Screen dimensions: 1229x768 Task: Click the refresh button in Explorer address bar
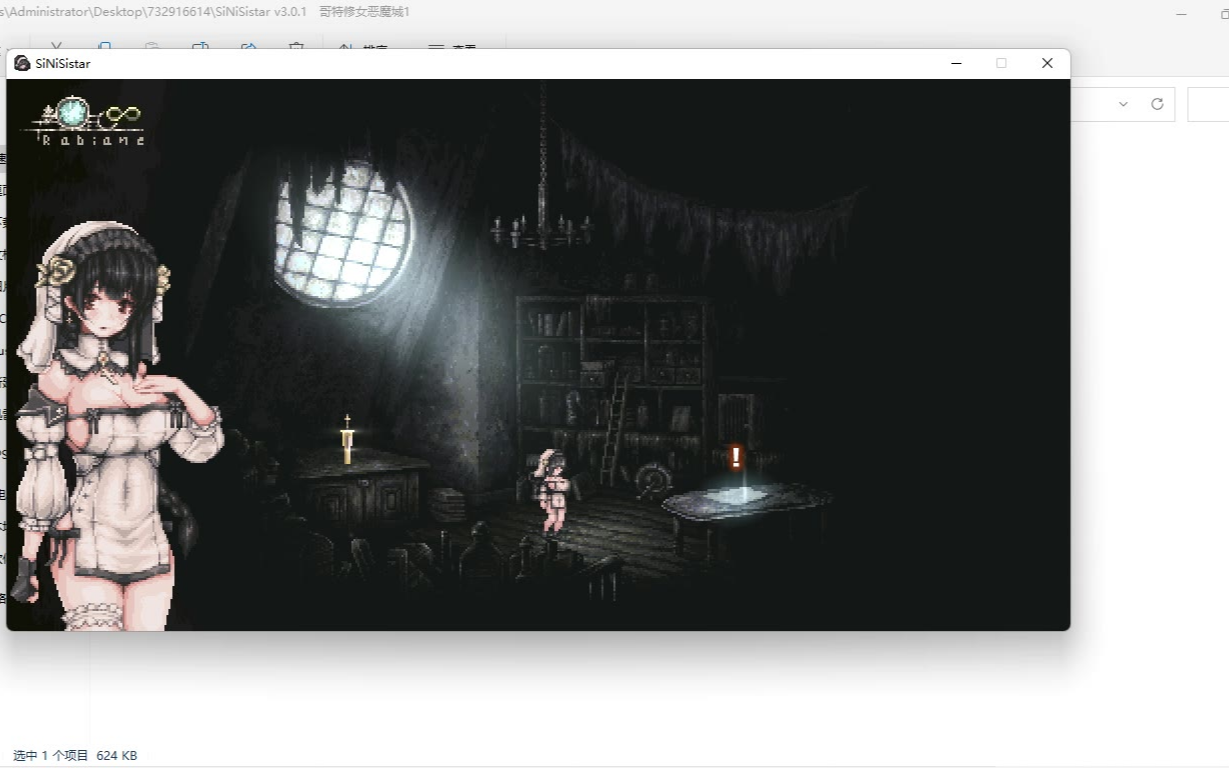click(x=1157, y=104)
